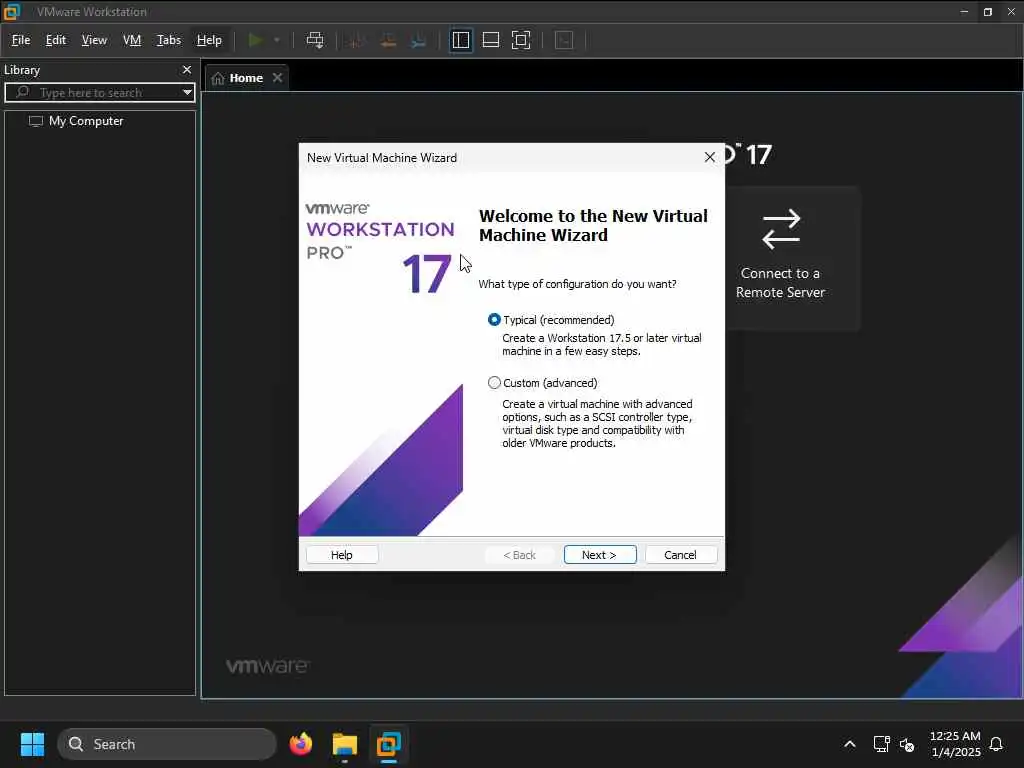Click the muted volume tray icon
The height and width of the screenshot is (768, 1024).
click(x=907, y=744)
